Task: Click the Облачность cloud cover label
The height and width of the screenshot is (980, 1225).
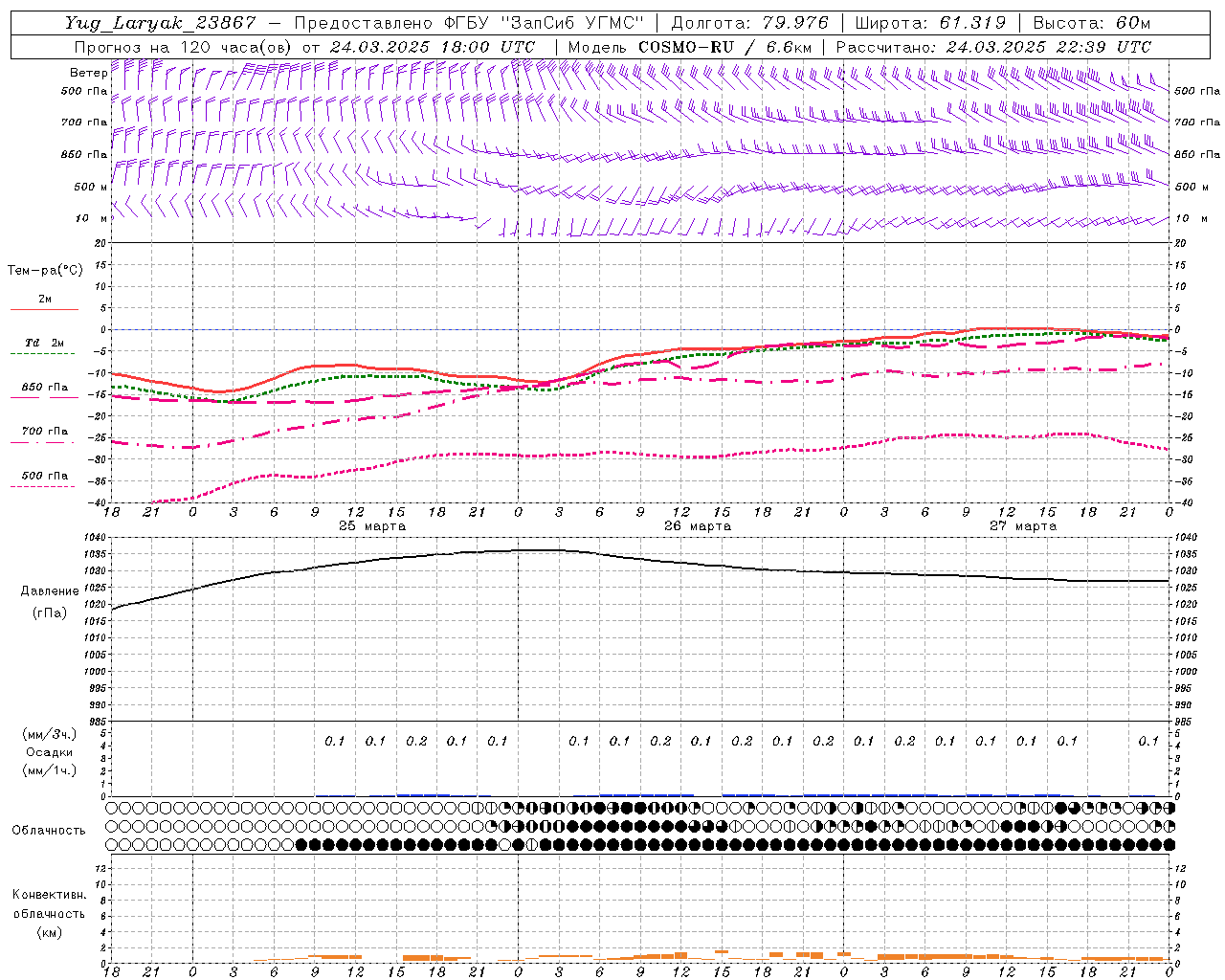Action: click(49, 831)
